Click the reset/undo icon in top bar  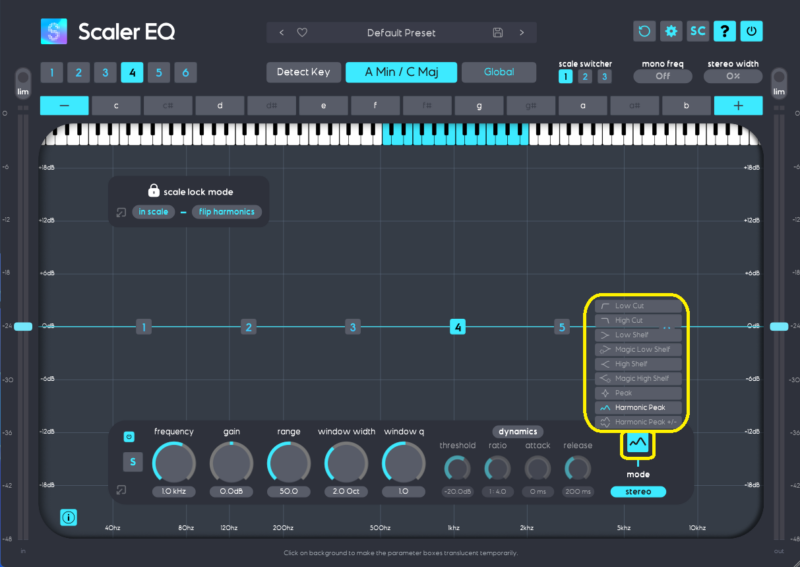click(x=645, y=31)
